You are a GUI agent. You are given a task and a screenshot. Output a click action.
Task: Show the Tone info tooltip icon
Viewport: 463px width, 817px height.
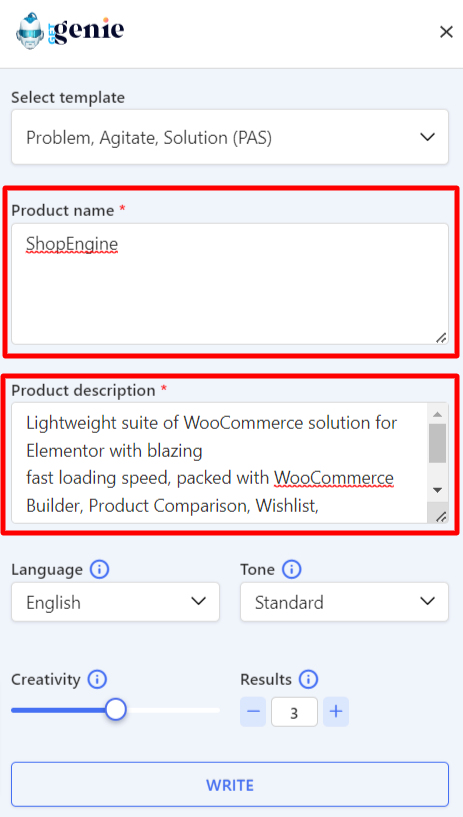pos(292,570)
